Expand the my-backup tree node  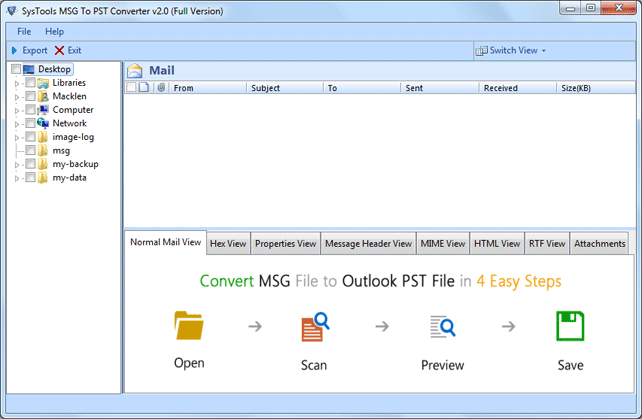(x=17, y=165)
